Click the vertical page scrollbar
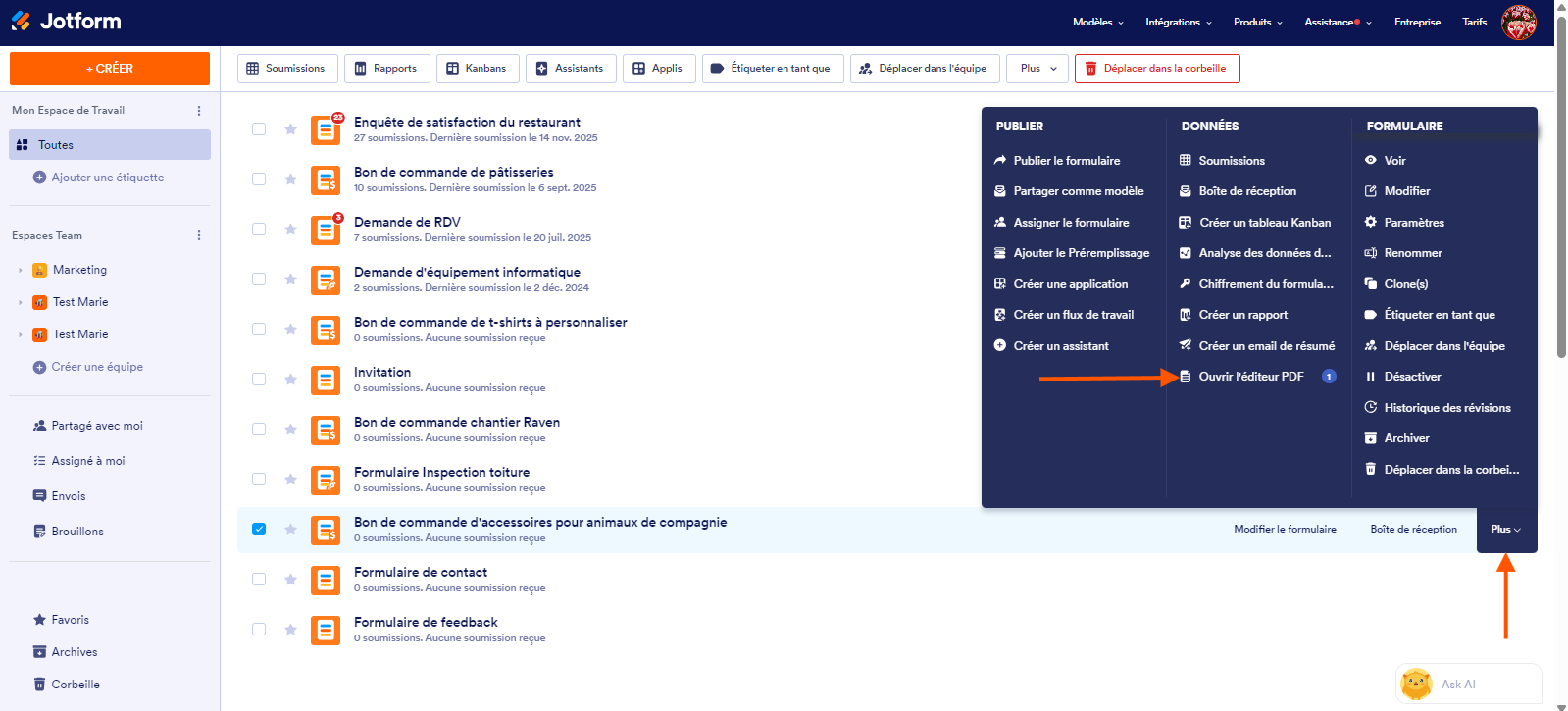This screenshot has width=1568, height=711. 1561,186
